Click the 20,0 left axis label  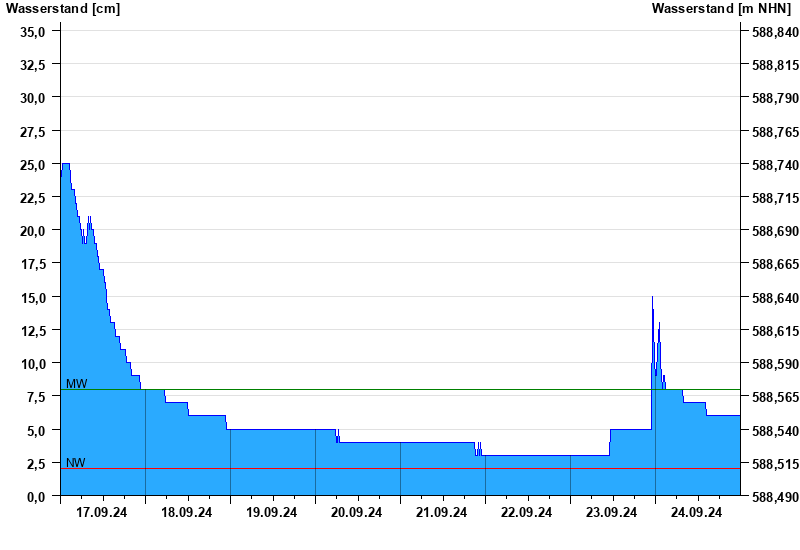[x=33, y=231]
